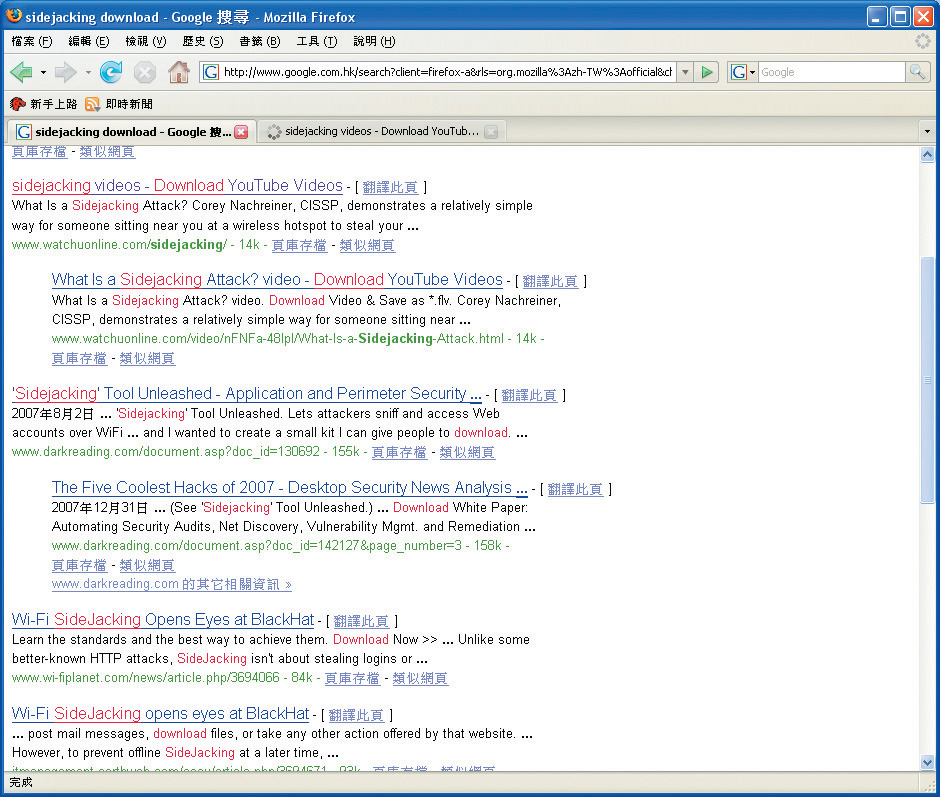Open 頁庫存檔 for wi-fiplanet.com result
This screenshot has width=940, height=797.
pyautogui.click(x=352, y=678)
